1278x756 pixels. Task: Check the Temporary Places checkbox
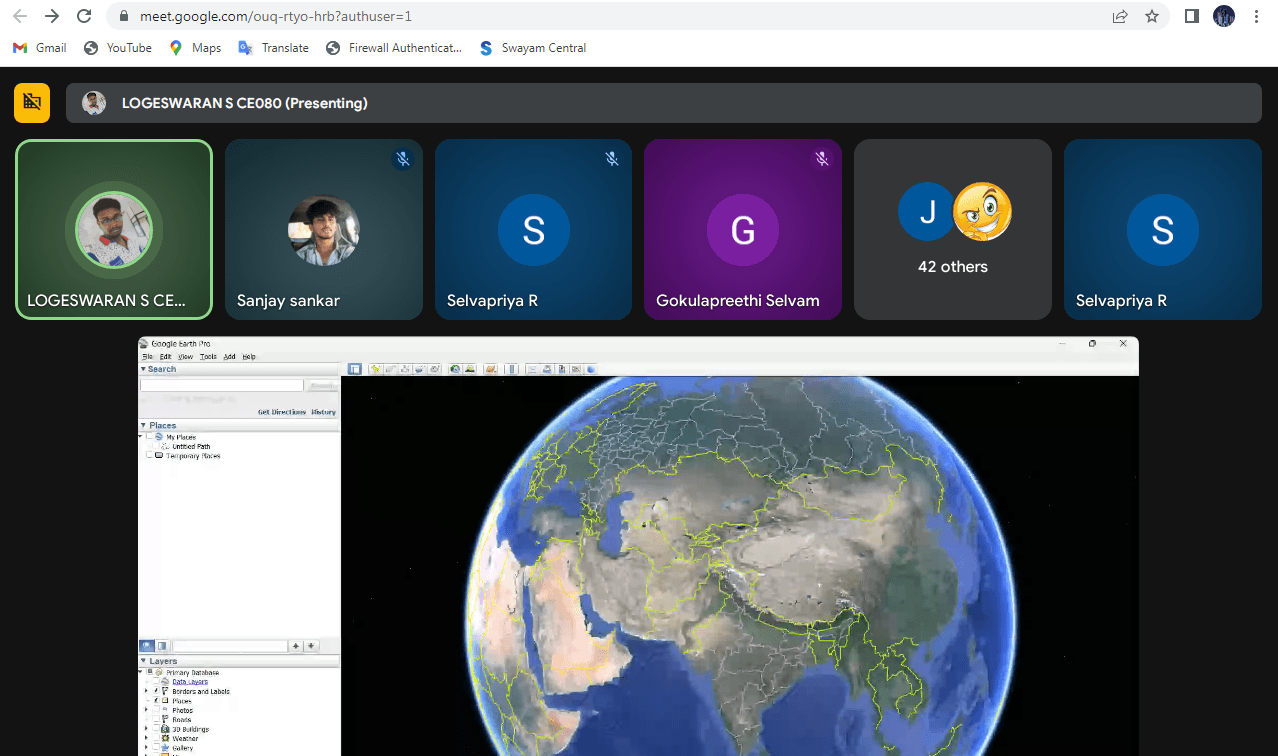[150, 456]
